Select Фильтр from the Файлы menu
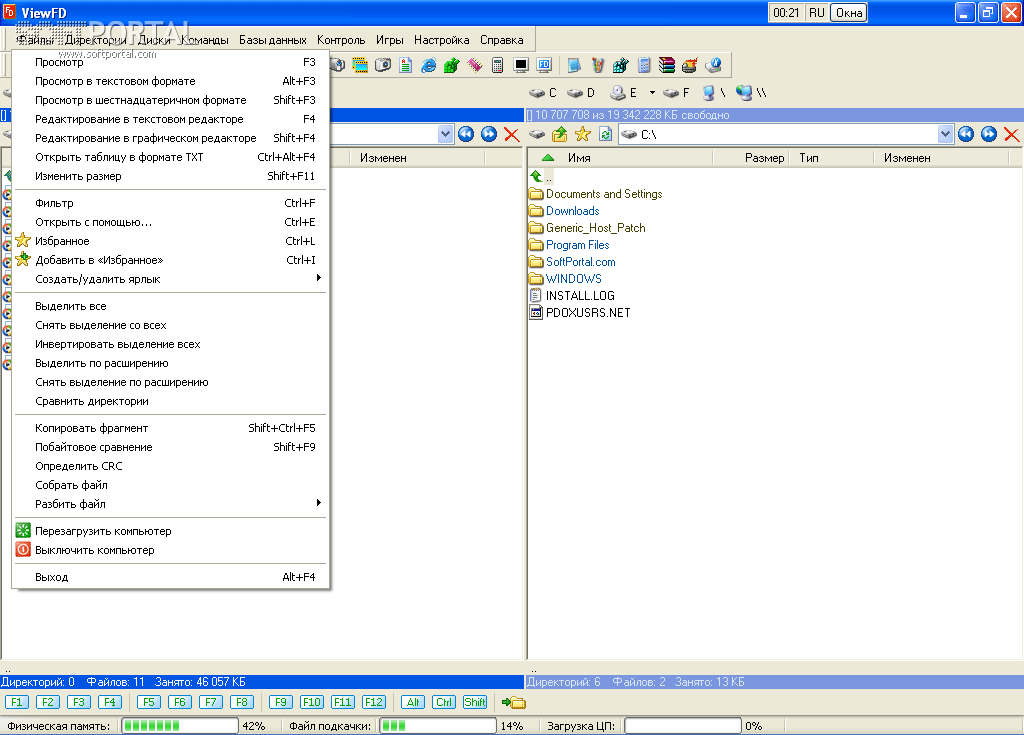The image size is (1024, 735). click(170, 203)
